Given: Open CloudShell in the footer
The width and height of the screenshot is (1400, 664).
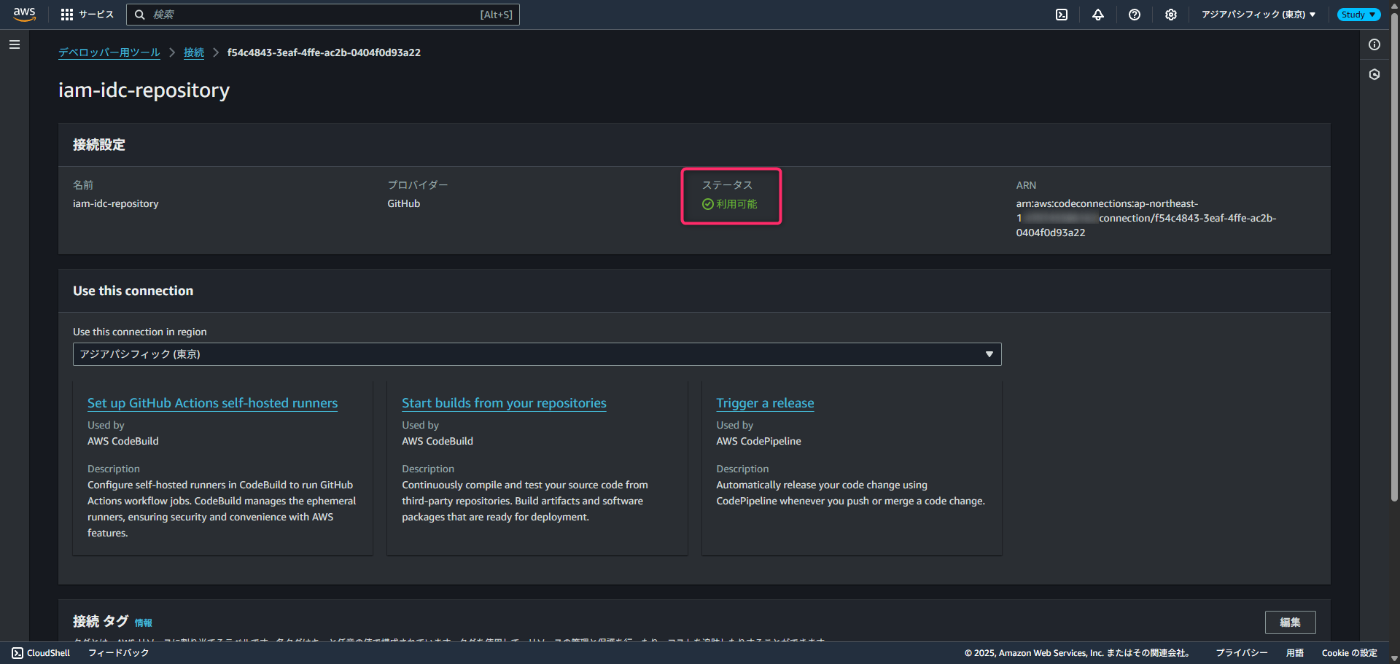Looking at the screenshot, I should click(x=41, y=653).
